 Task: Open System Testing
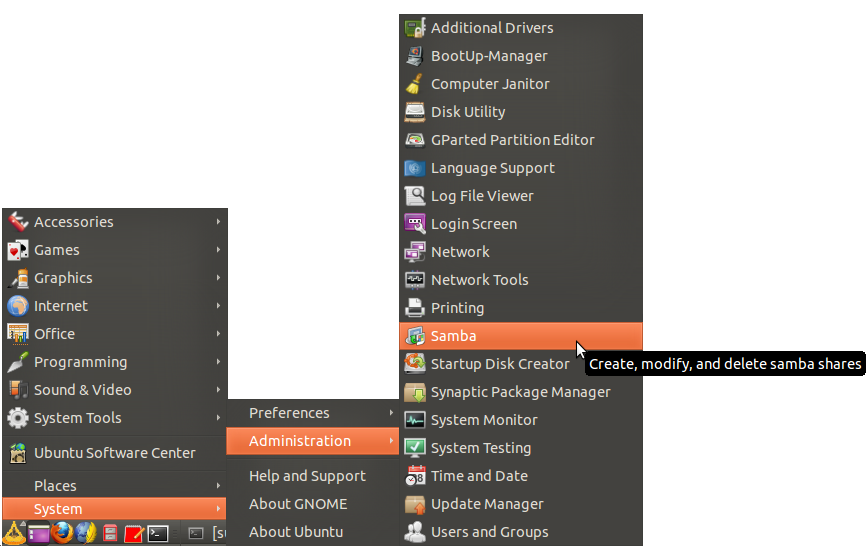coord(520,448)
